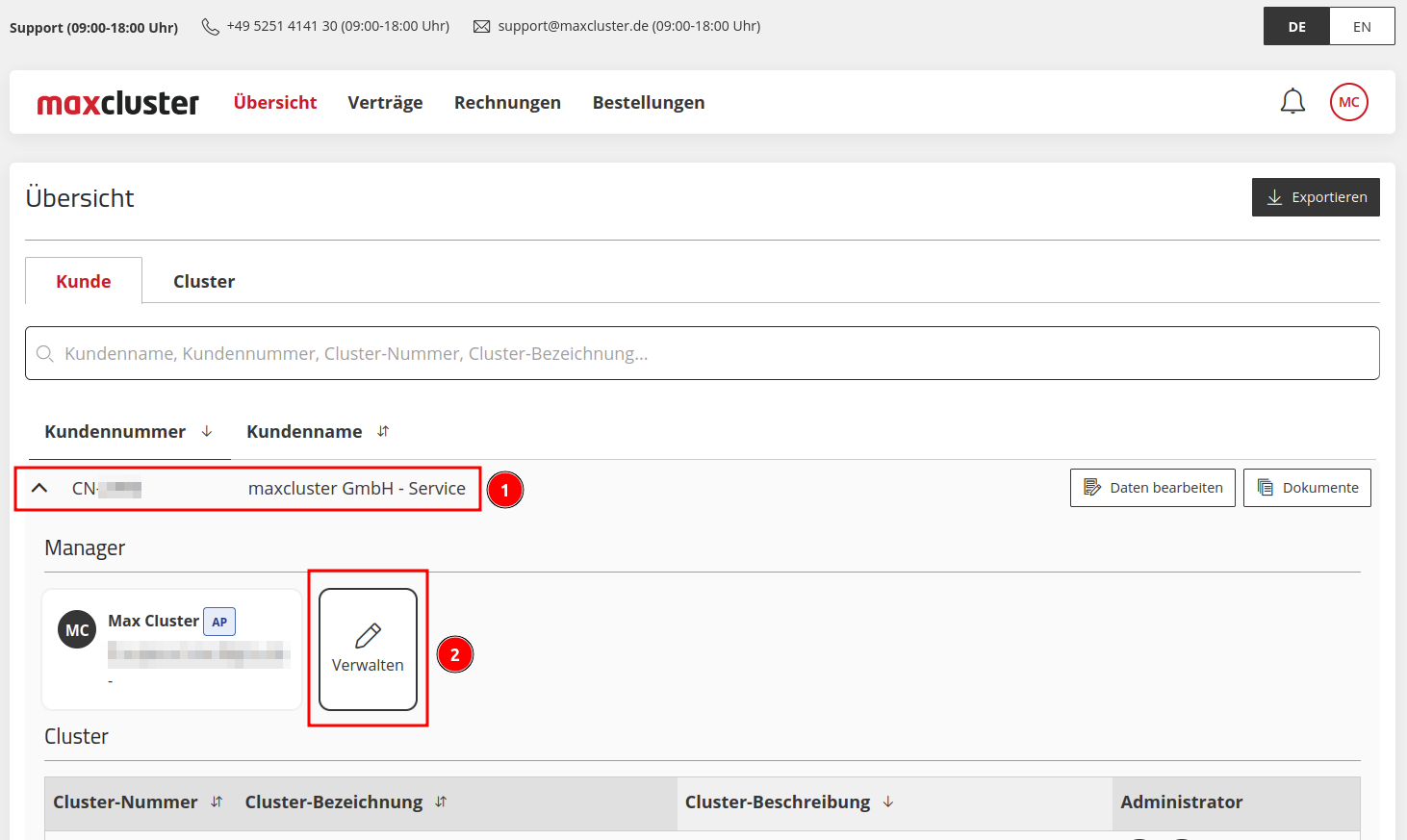Focus the customer search input field

pyautogui.click(x=703, y=353)
